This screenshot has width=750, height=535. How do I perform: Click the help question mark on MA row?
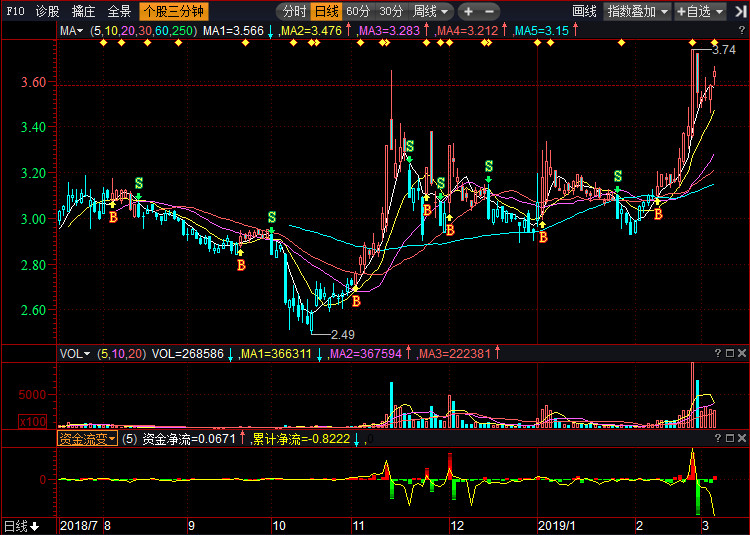[742, 30]
